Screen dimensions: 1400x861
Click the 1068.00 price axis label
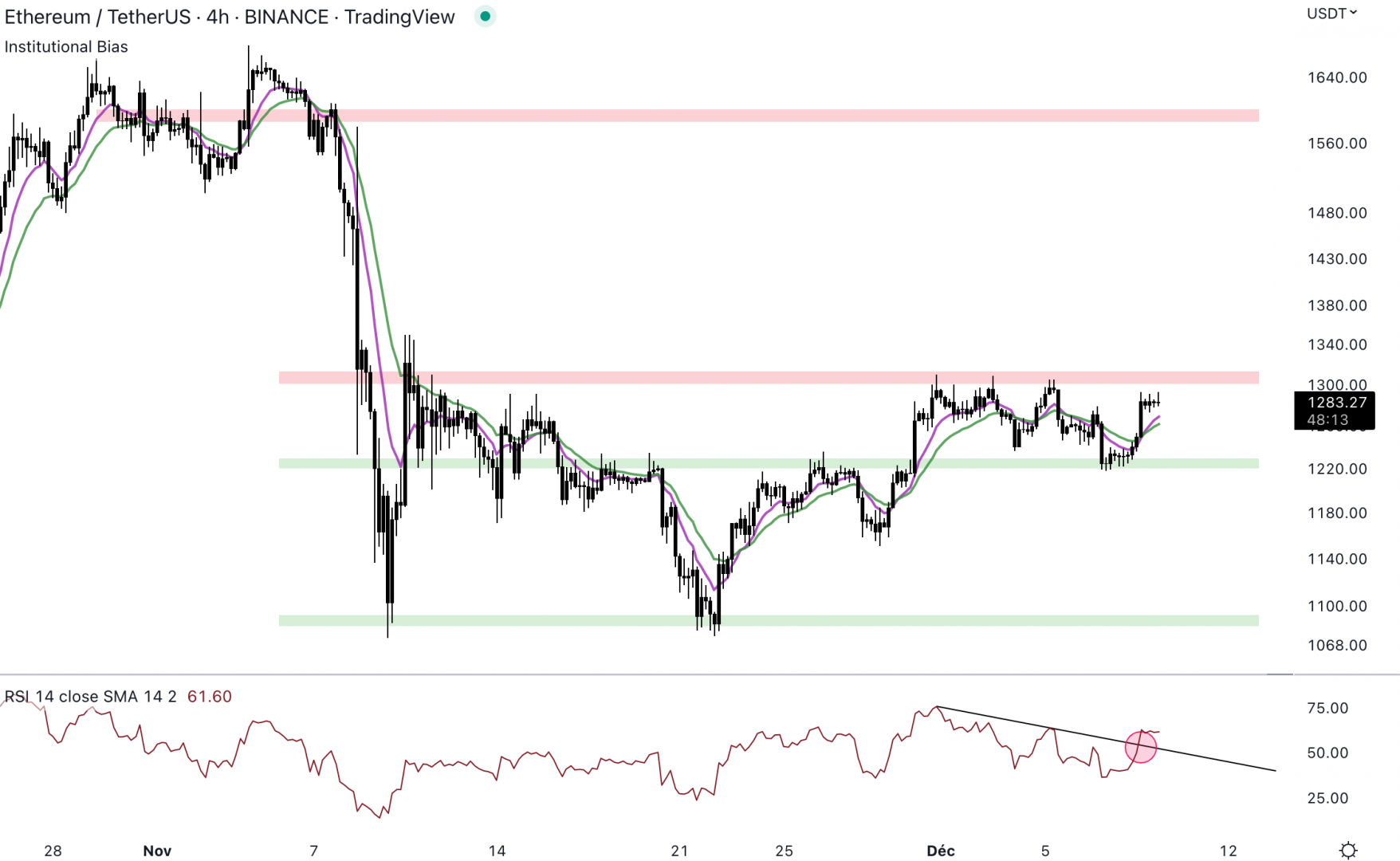(x=1337, y=645)
